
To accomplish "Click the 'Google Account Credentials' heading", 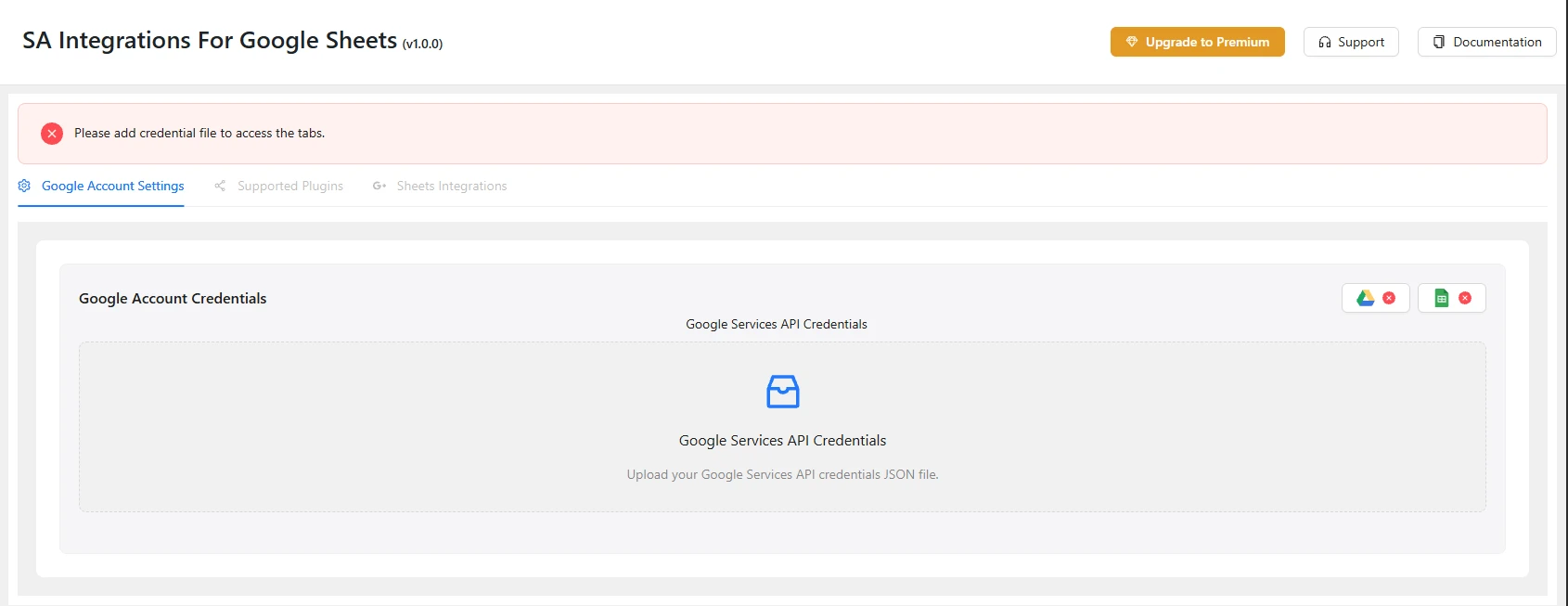I will (173, 298).
